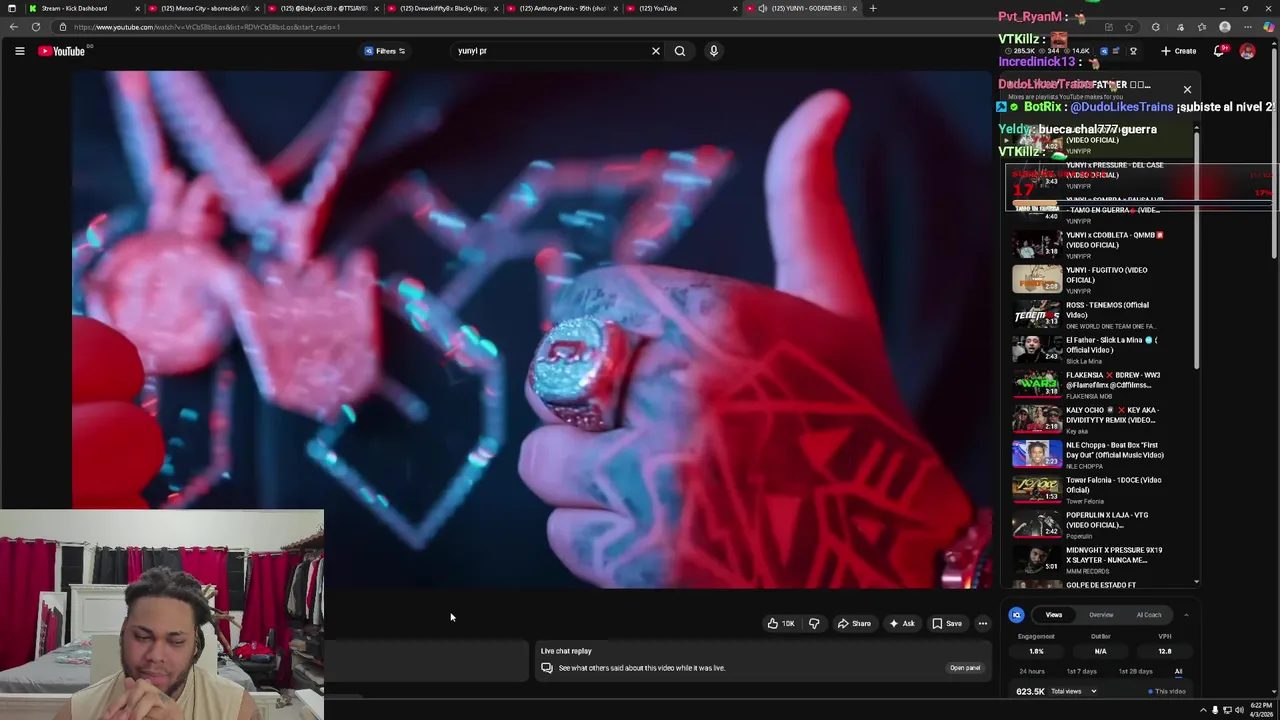Play NLE Choppa - Beat Box item
The image size is (1280, 720).
click(x=1100, y=455)
